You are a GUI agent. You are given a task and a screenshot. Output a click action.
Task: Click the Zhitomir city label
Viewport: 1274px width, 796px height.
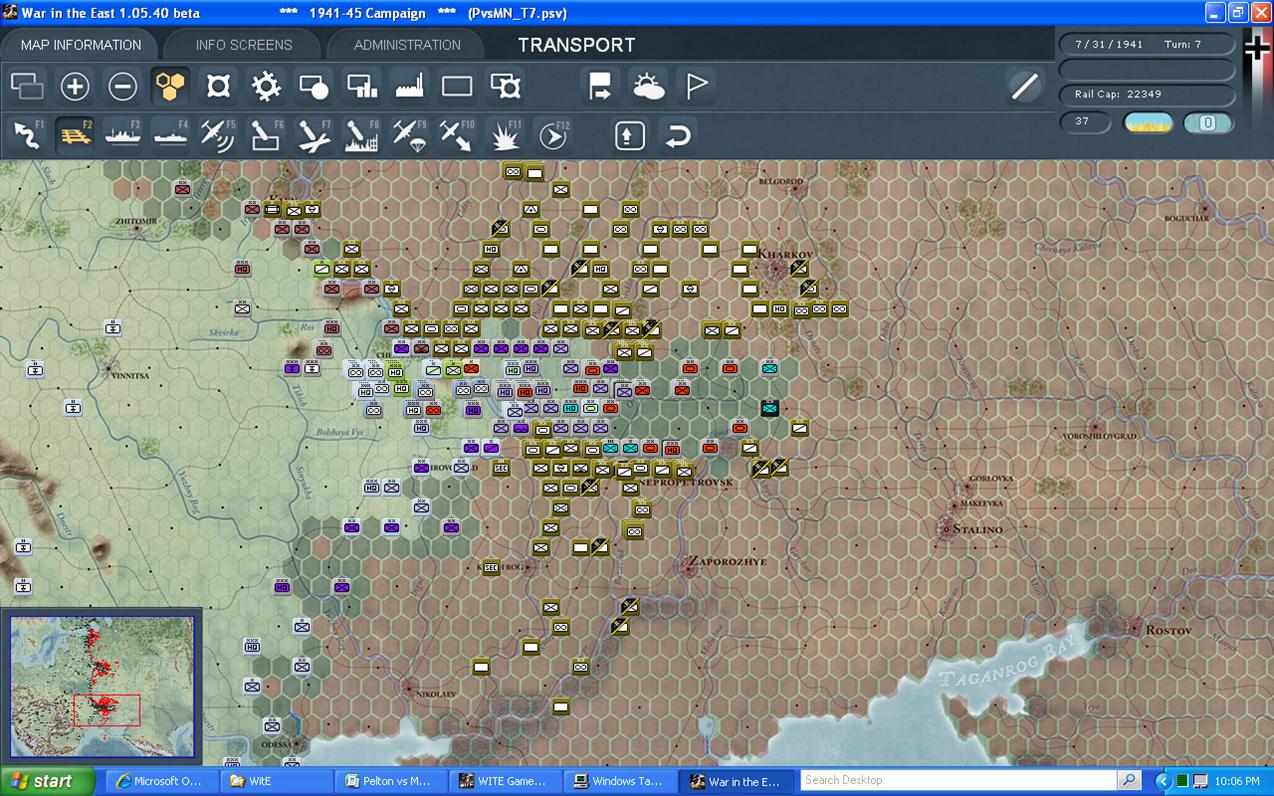click(137, 221)
